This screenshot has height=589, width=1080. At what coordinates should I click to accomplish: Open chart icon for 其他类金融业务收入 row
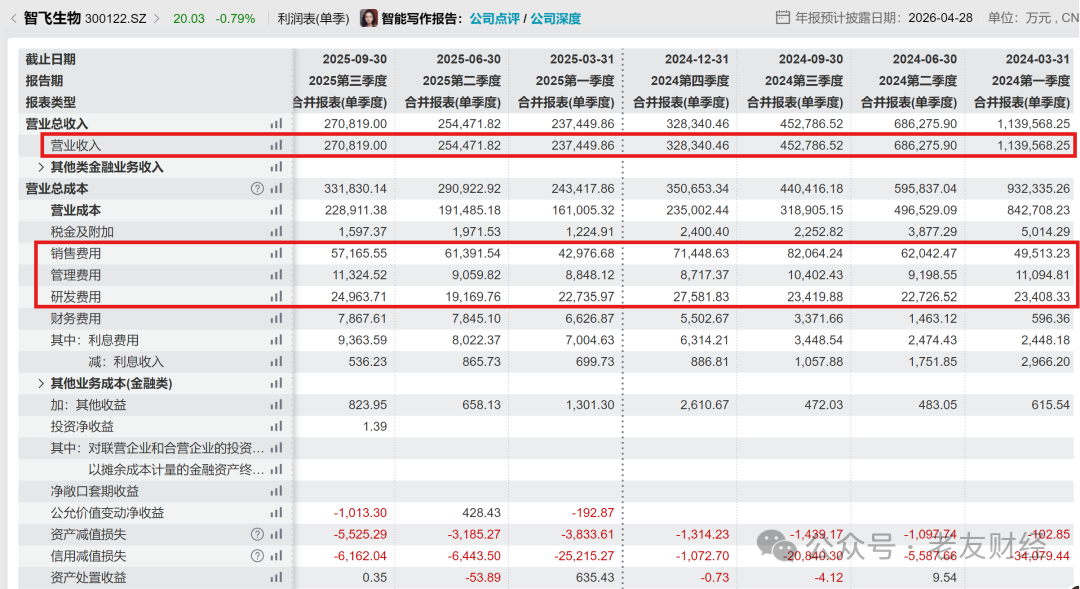click(276, 167)
